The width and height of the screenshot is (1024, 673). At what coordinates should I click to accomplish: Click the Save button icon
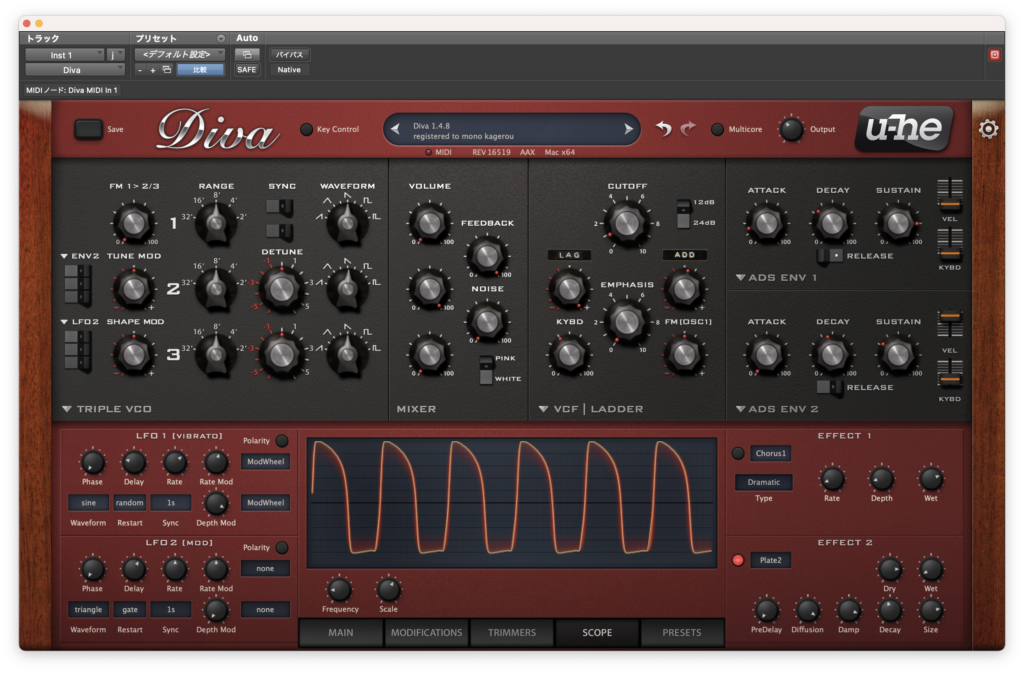pyautogui.click(x=88, y=129)
